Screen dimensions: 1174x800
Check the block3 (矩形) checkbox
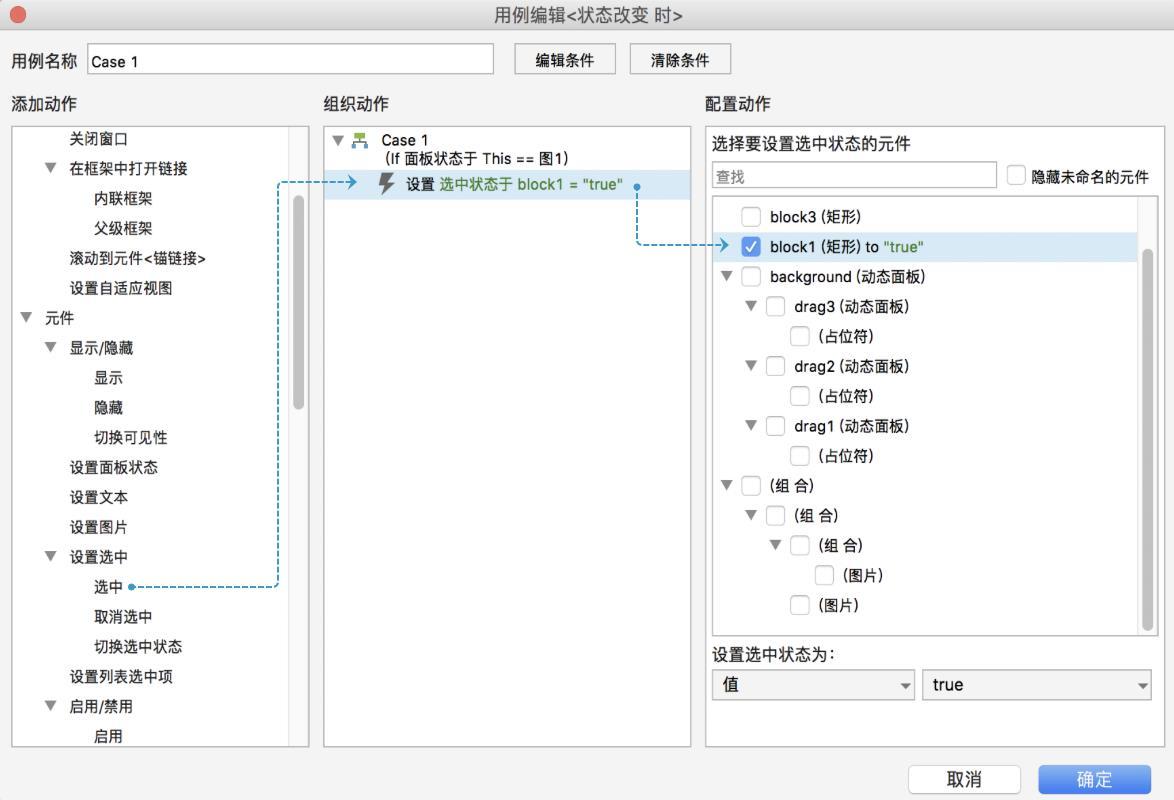click(750, 216)
